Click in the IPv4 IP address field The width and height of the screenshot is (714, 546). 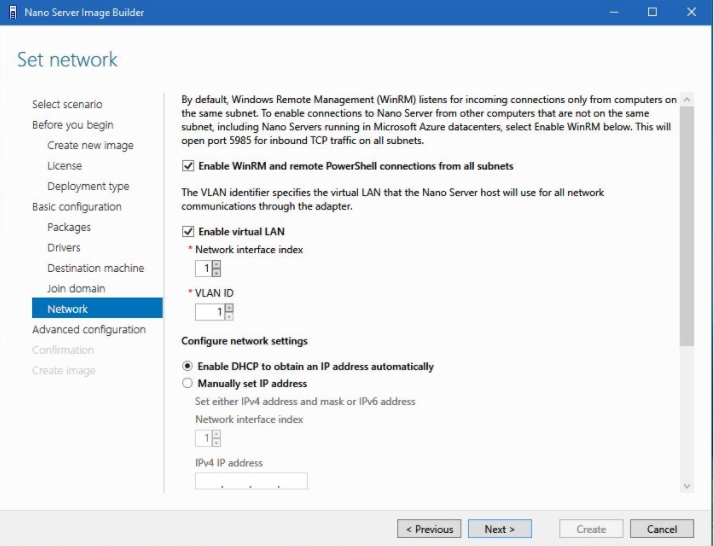pos(251,482)
